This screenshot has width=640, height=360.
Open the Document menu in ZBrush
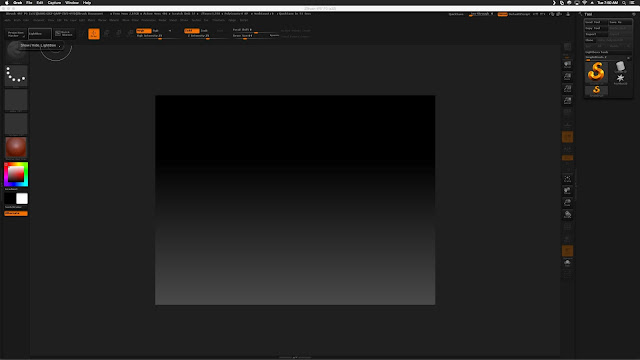(39, 20)
